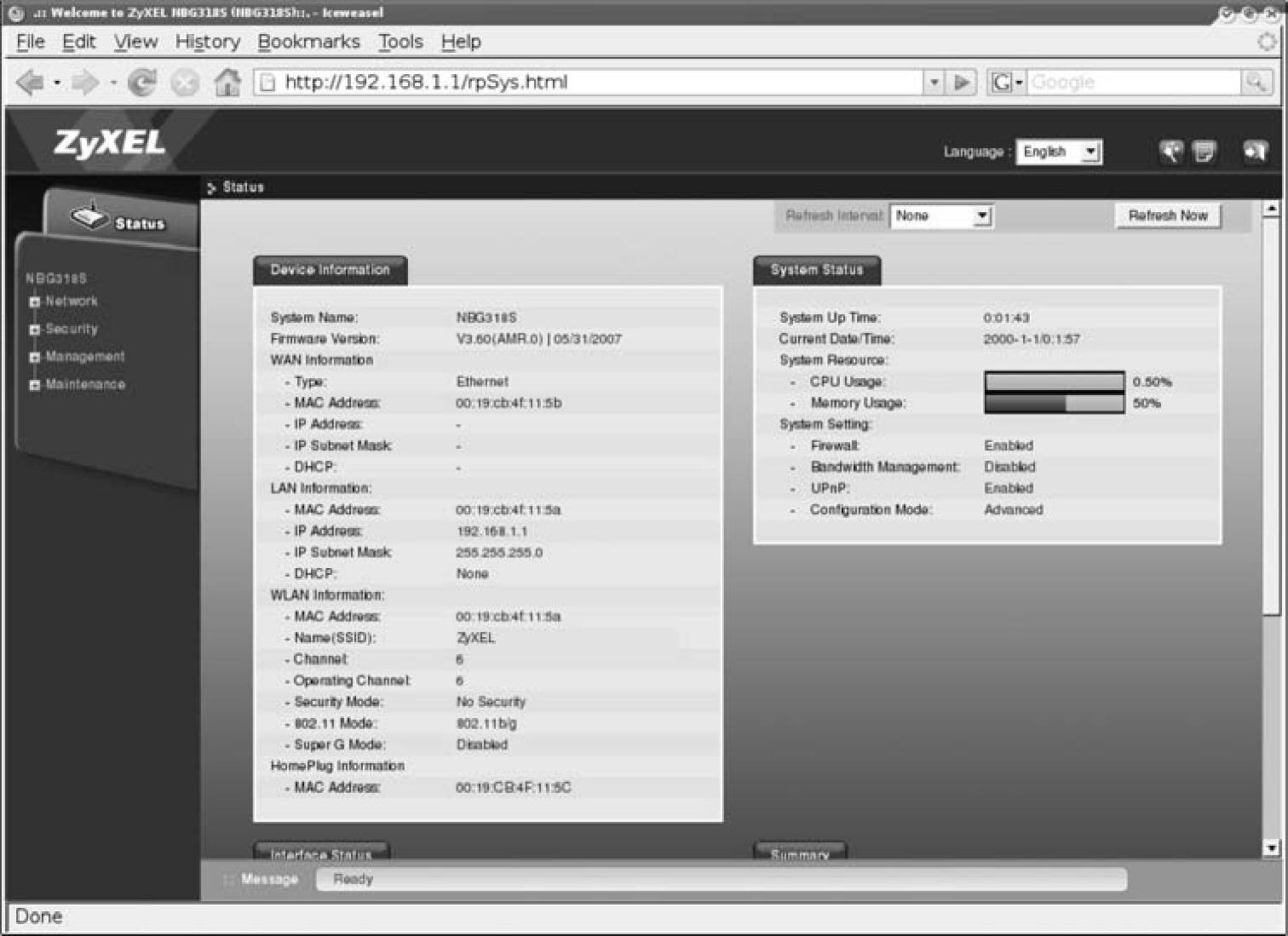Open the address bar history dropdown

(934, 83)
